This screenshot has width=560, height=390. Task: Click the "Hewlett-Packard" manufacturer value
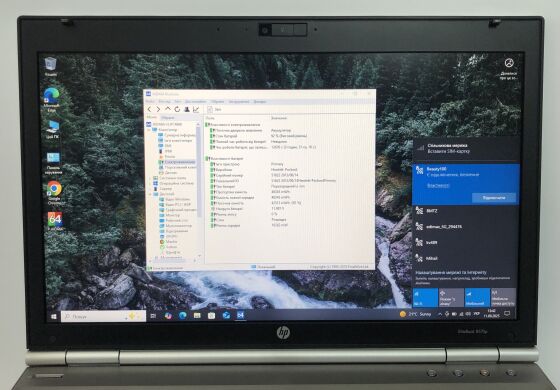[x=284, y=170]
